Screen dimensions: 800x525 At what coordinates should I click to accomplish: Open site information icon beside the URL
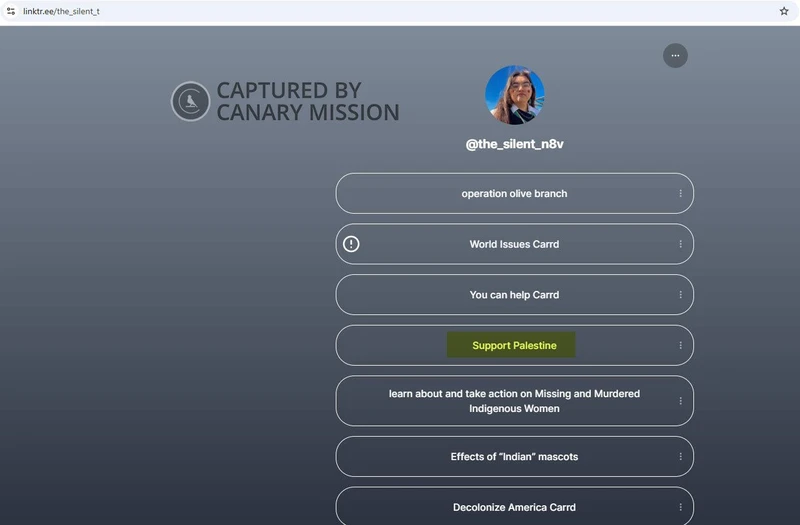(11, 11)
